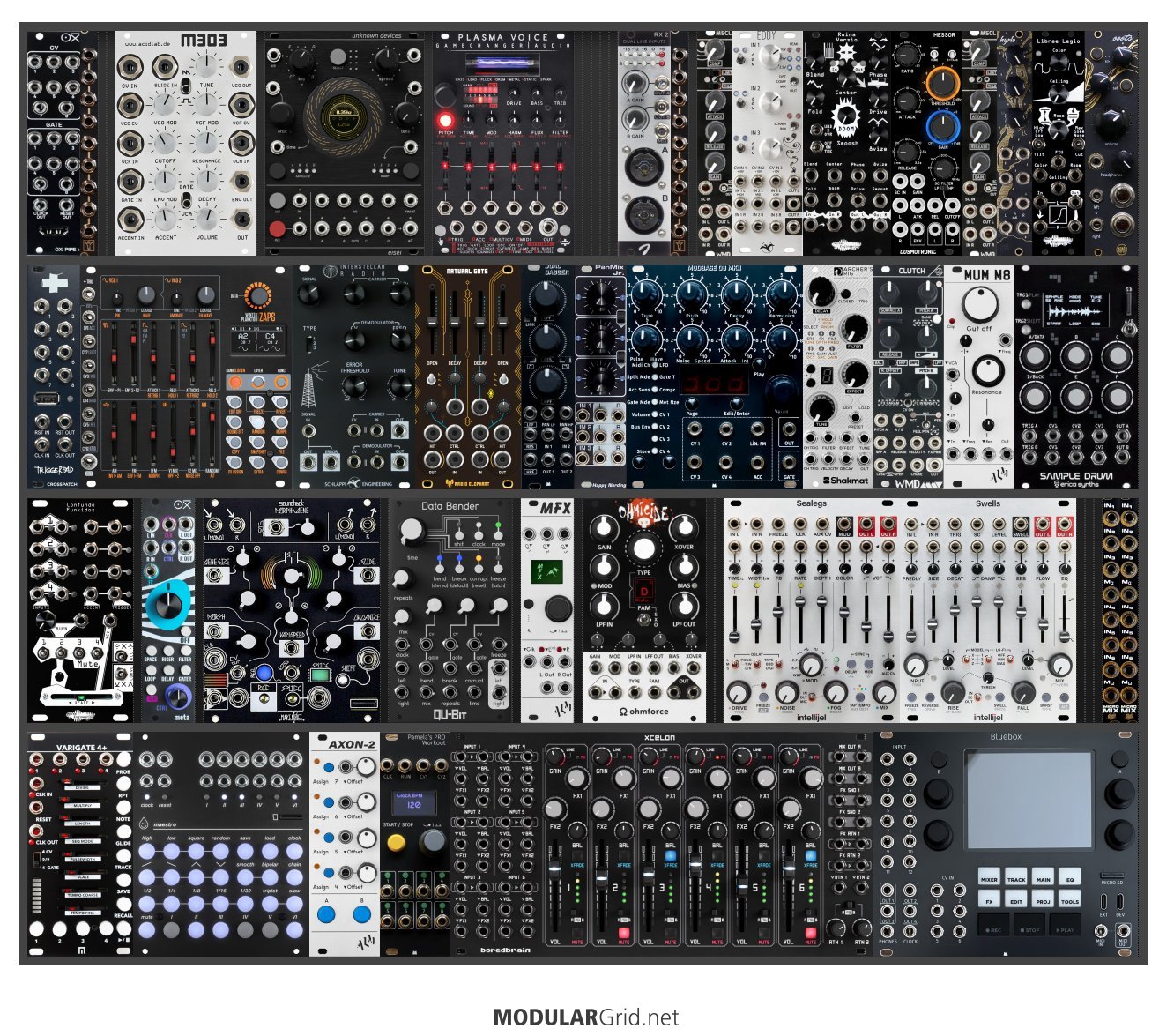The width and height of the screenshot is (1174, 1036).
Task: Tap the square waveform pad on Maestro
Action: tap(196, 853)
